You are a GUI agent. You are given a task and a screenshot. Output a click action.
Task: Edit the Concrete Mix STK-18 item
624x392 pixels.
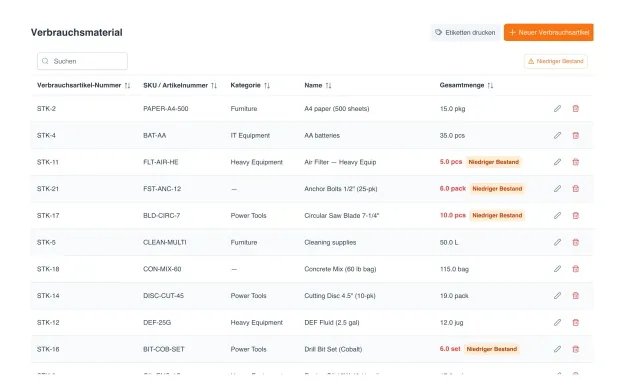coord(557,269)
